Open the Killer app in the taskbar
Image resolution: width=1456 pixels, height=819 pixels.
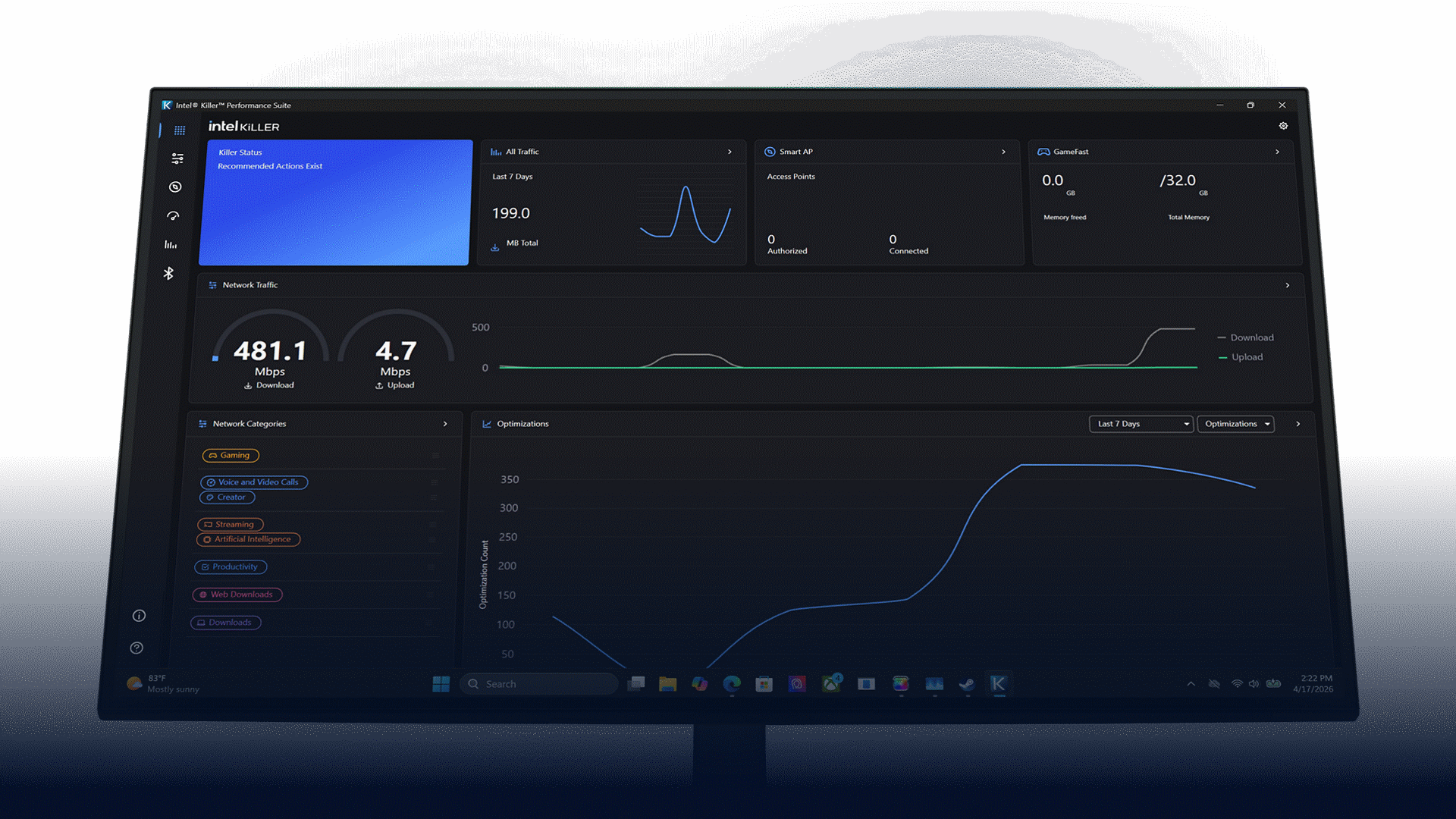tap(998, 684)
